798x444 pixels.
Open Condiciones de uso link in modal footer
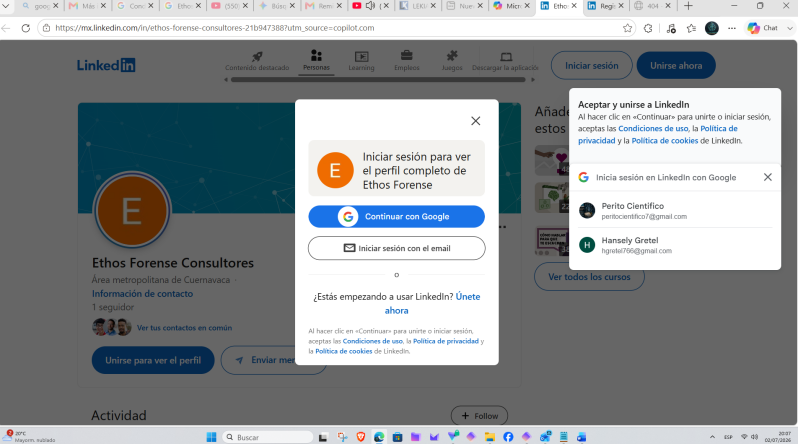[373, 341]
